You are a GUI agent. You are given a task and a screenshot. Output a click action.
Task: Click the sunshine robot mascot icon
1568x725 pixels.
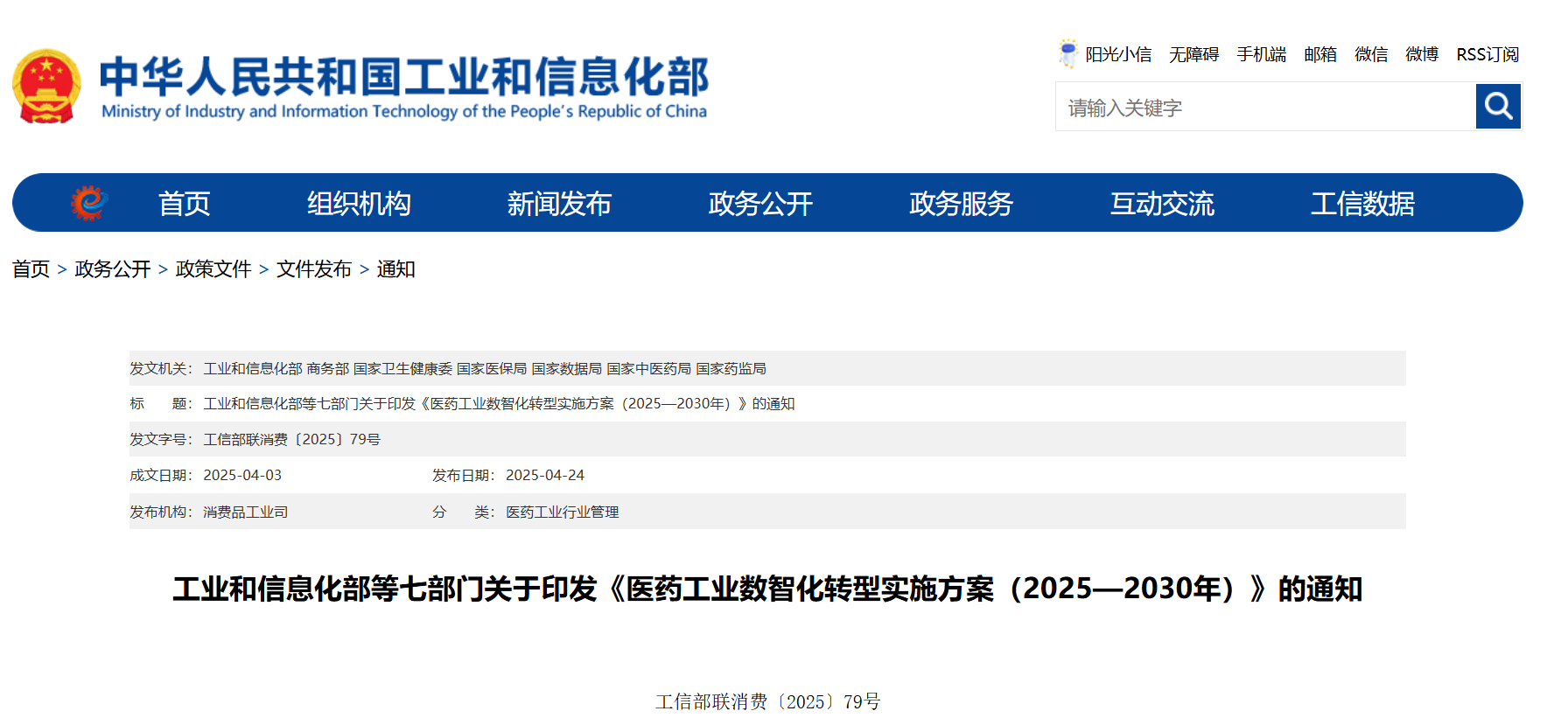pyautogui.click(x=1067, y=53)
